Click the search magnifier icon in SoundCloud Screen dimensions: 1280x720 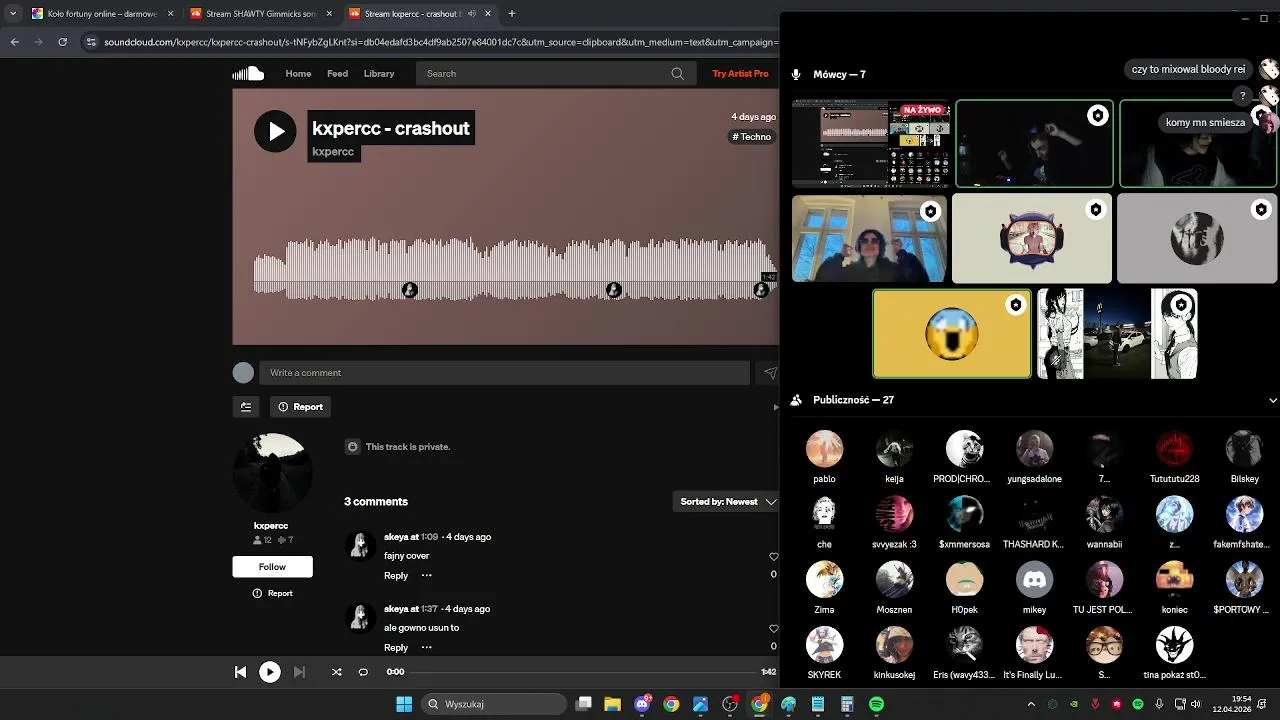click(x=677, y=73)
